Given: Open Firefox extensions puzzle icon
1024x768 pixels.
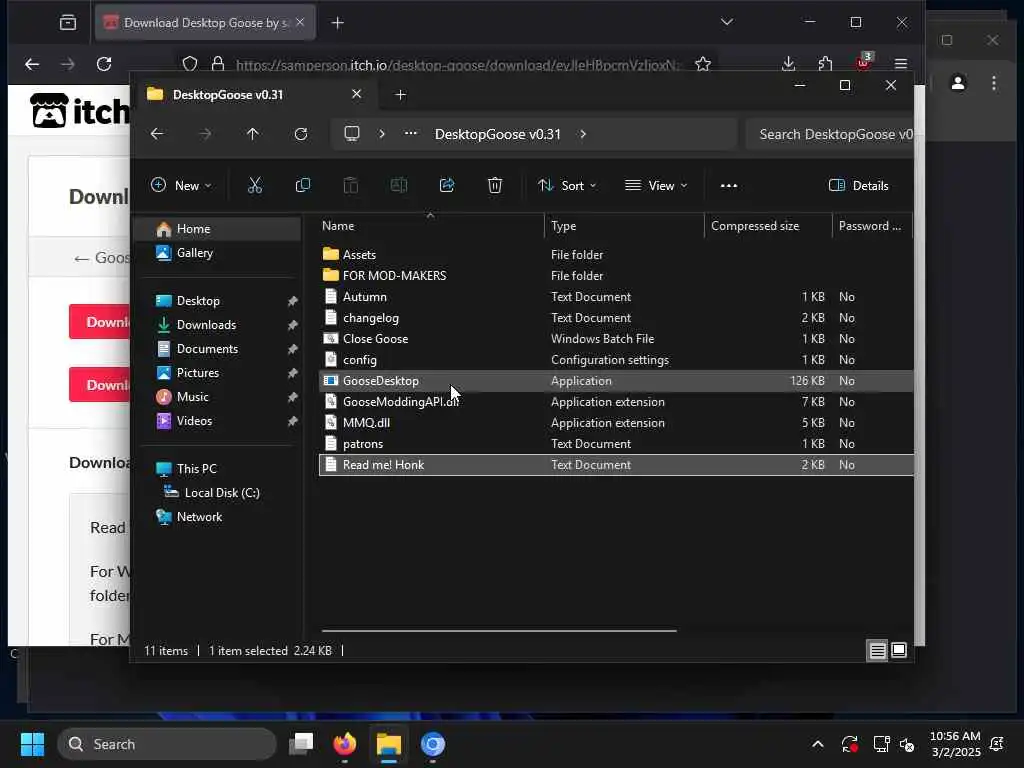Looking at the screenshot, I should 825,63.
